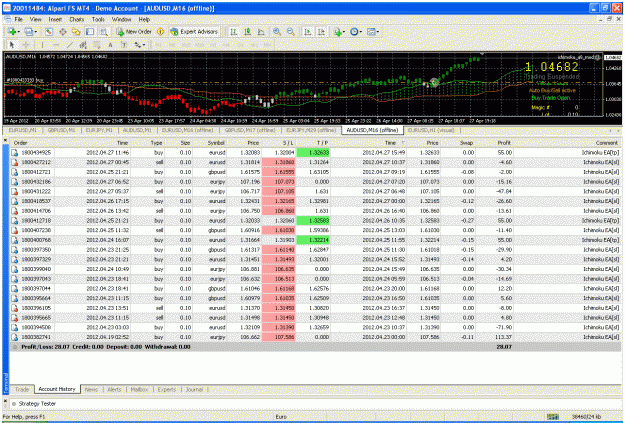Select the Trendline drawing tool
Viewport: 625px width, 423px height.
[x=70, y=45]
